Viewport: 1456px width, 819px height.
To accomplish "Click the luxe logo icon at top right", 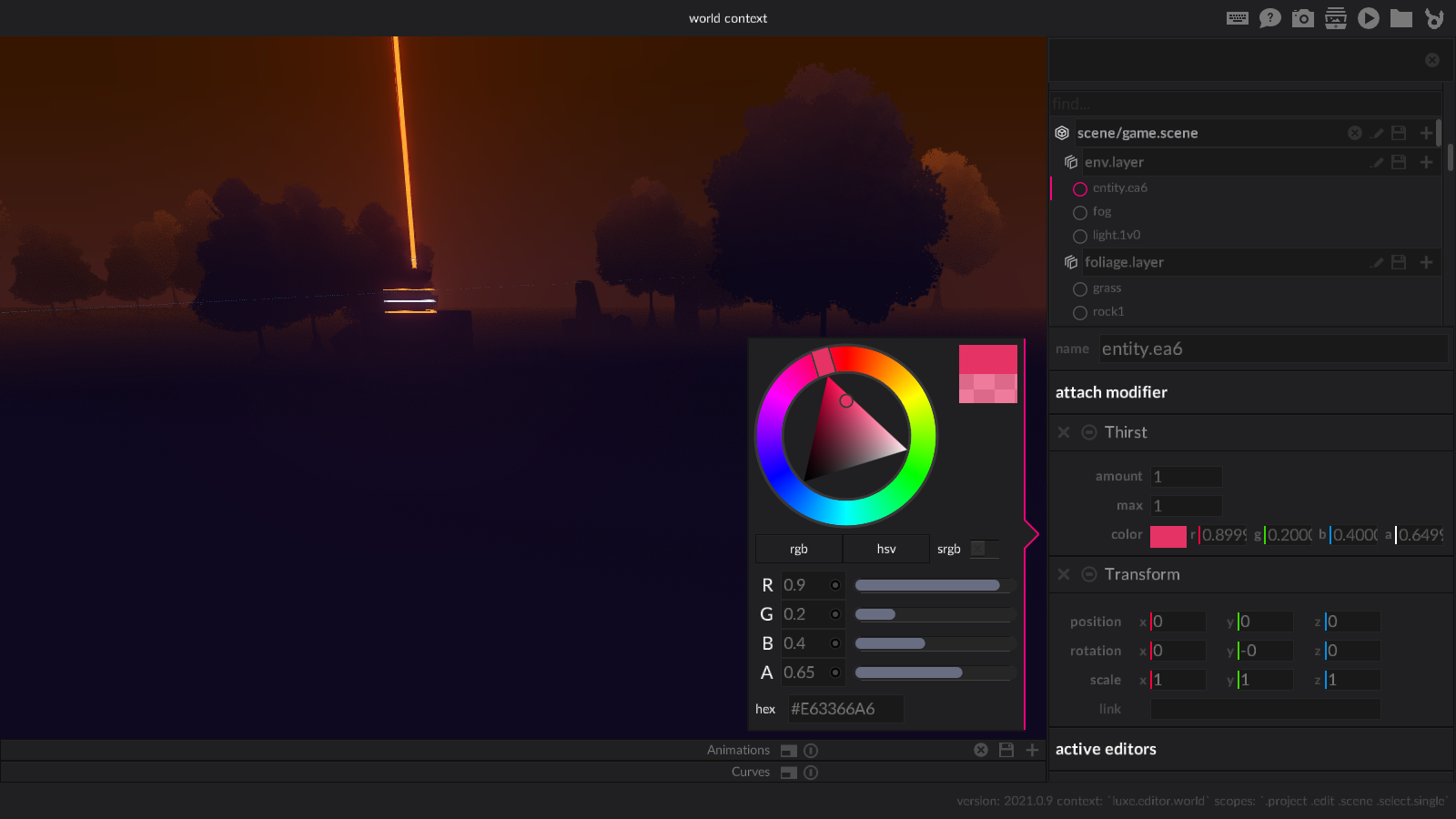I will click(1434, 18).
